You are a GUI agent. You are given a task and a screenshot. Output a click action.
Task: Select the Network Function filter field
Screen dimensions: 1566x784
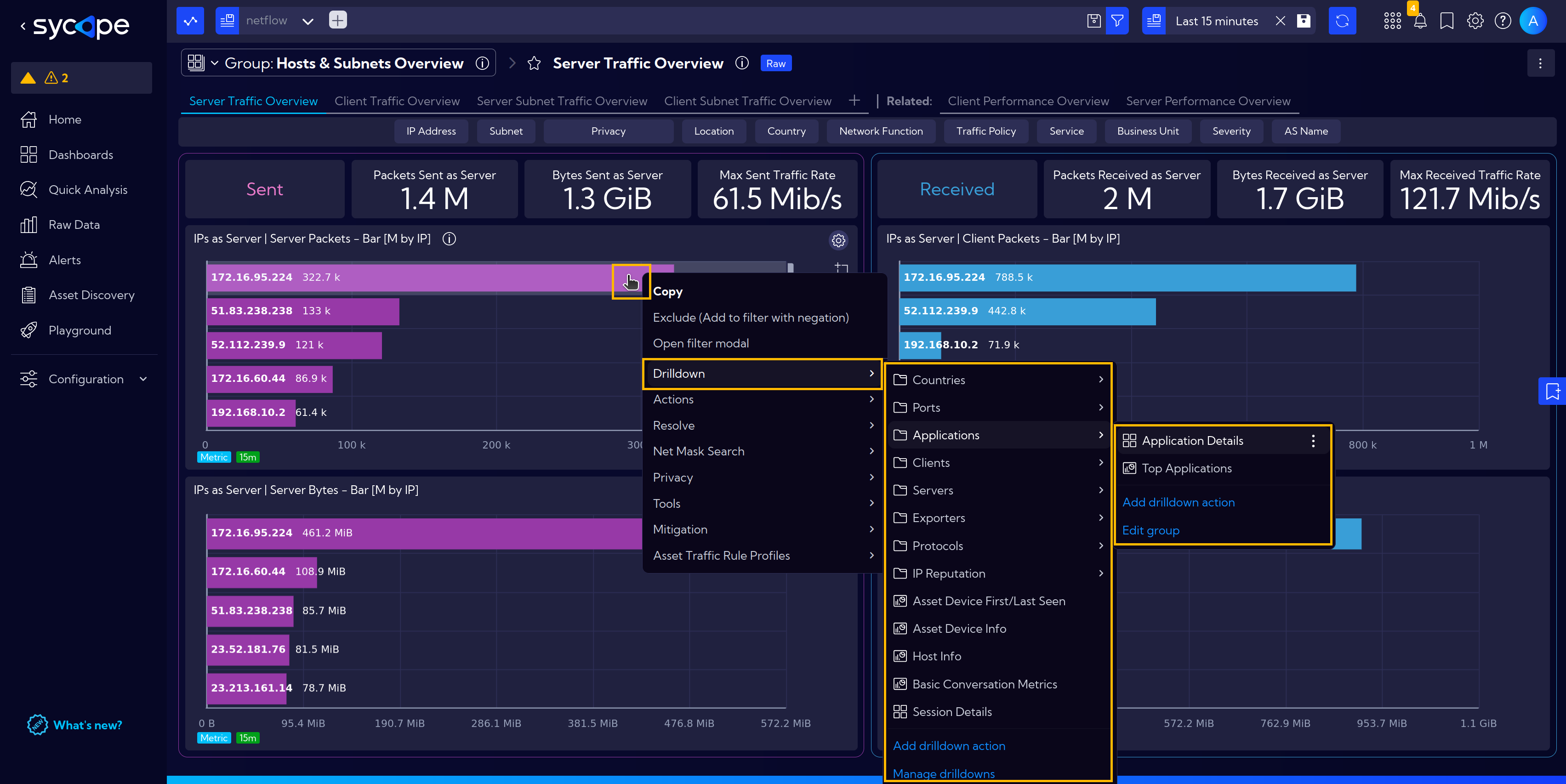(881, 131)
